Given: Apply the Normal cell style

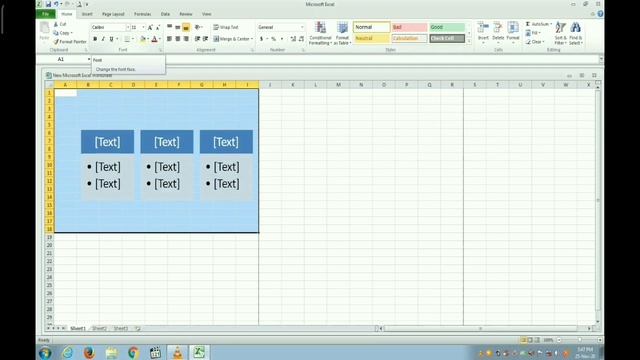Looking at the screenshot, I should pyautogui.click(x=371, y=27).
